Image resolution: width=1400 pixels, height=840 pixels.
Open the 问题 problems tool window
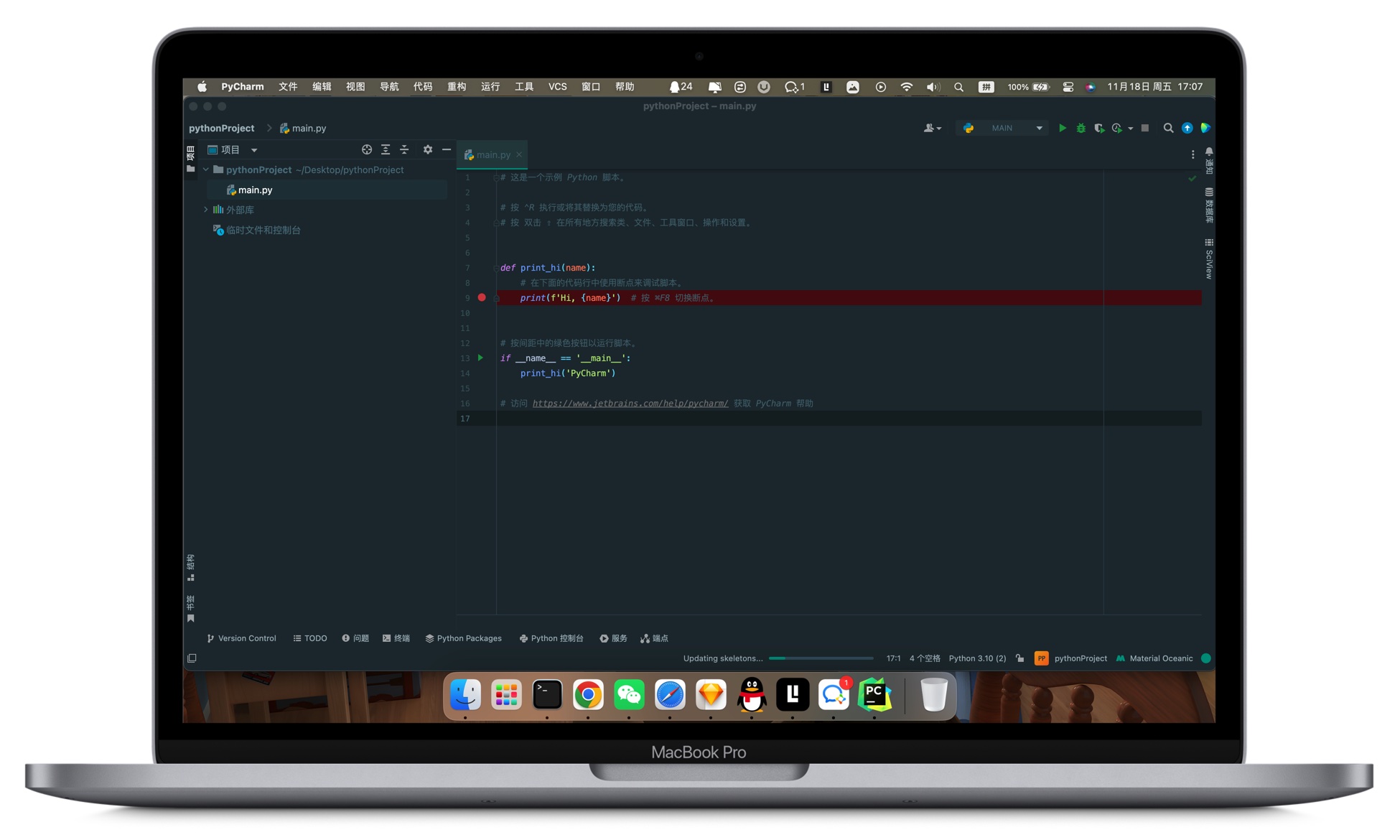tap(355, 638)
